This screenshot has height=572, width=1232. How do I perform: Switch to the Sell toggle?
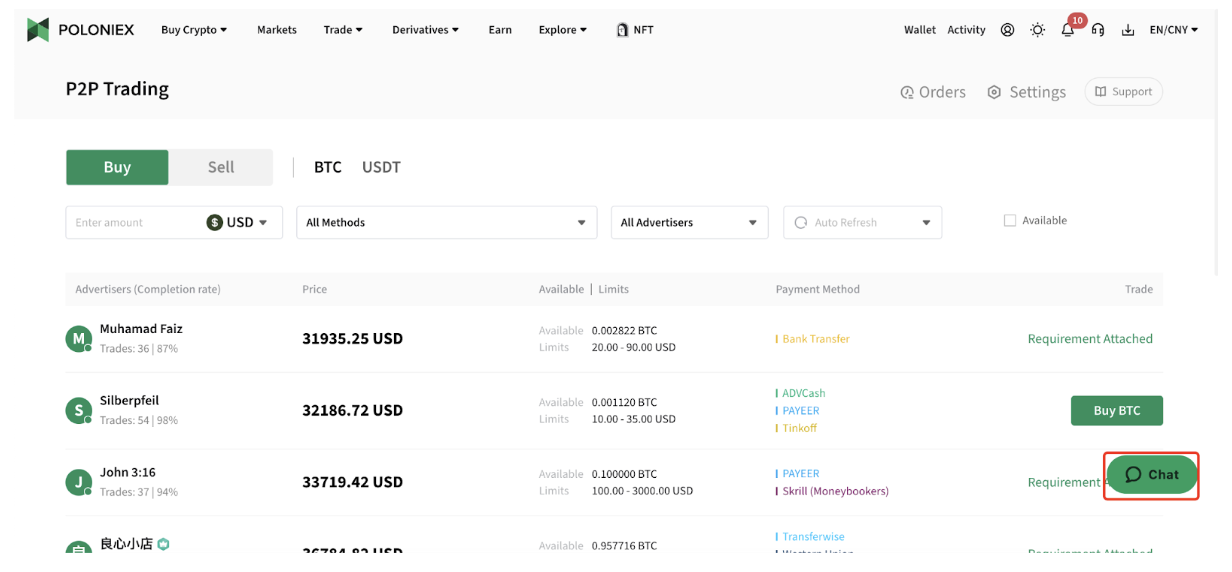221,167
